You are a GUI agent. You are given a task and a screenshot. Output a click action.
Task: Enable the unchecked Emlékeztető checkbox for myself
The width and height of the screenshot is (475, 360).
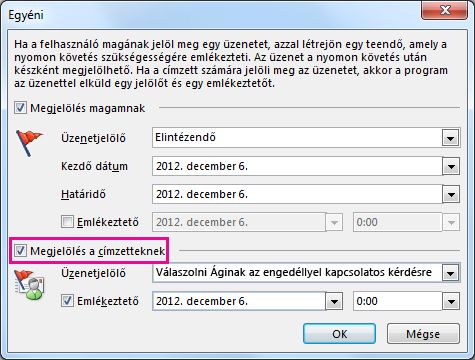pyautogui.click(x=67, y=222)
